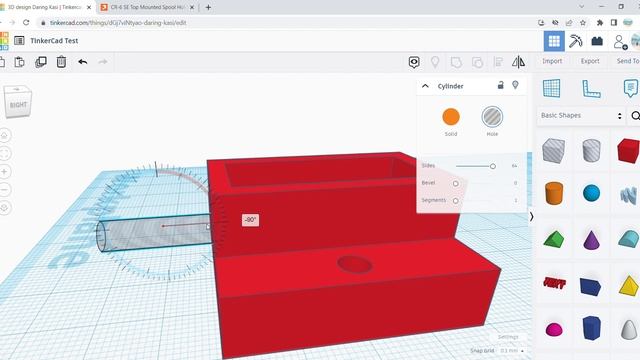640x360 pixels.
Task: Pick the purple Cone shape
Action: click(x=591, y=239)
